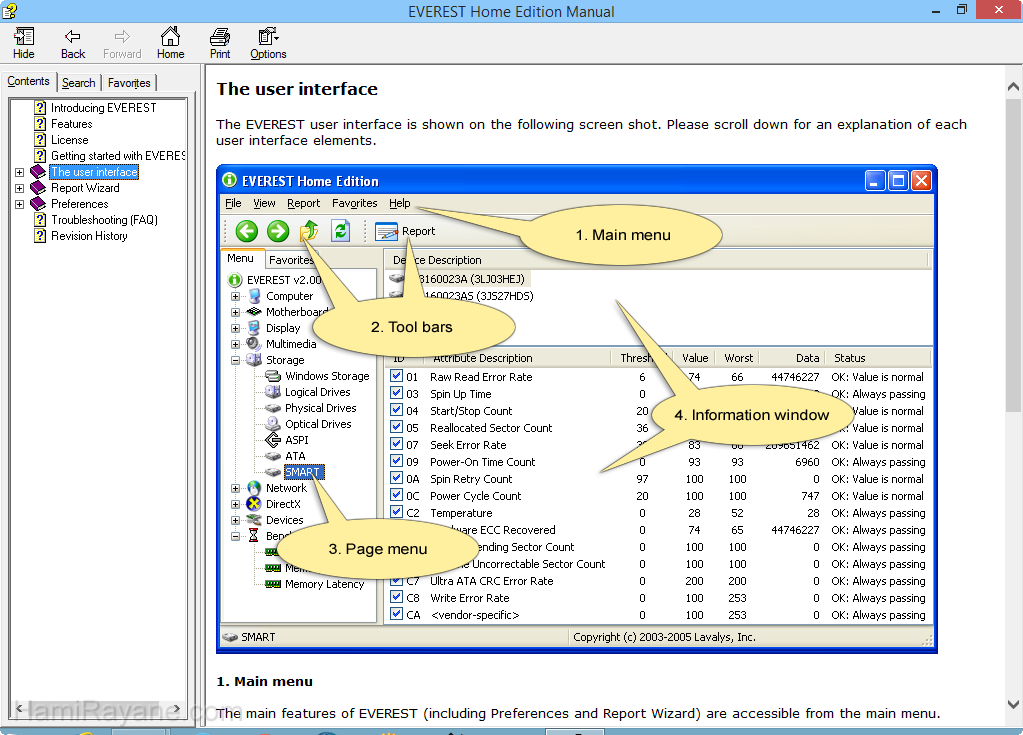Expand the DirectX node in EVEREST tree
The image size is (1023, 735).
click(x=236, y=504)
